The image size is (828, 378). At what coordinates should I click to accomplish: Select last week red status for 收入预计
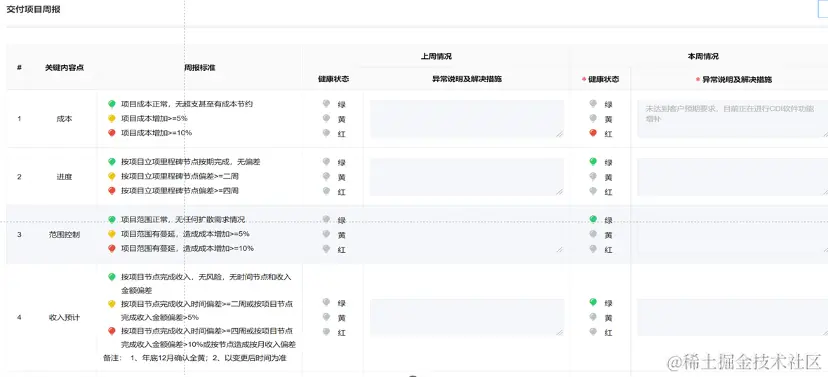326,332
